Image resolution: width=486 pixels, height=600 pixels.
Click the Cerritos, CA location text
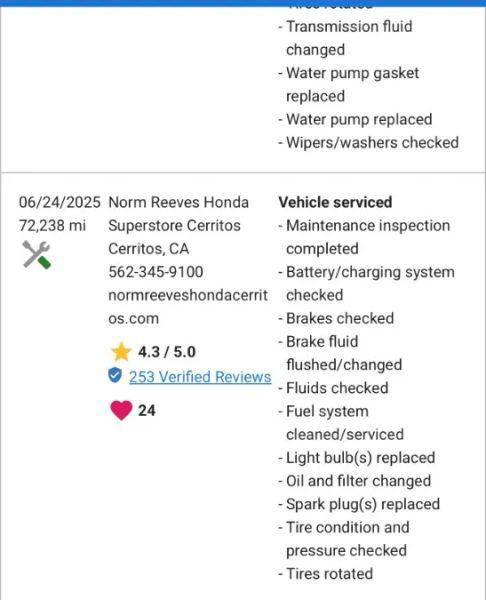[x=148, y=249]
